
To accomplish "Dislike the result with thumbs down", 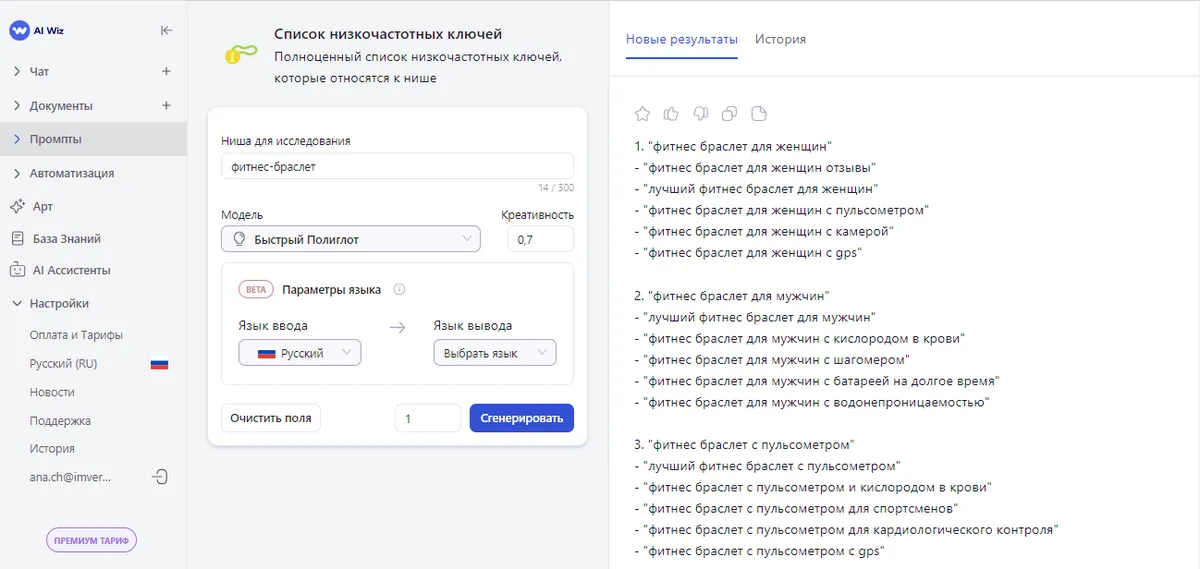I will coord(700,113).
